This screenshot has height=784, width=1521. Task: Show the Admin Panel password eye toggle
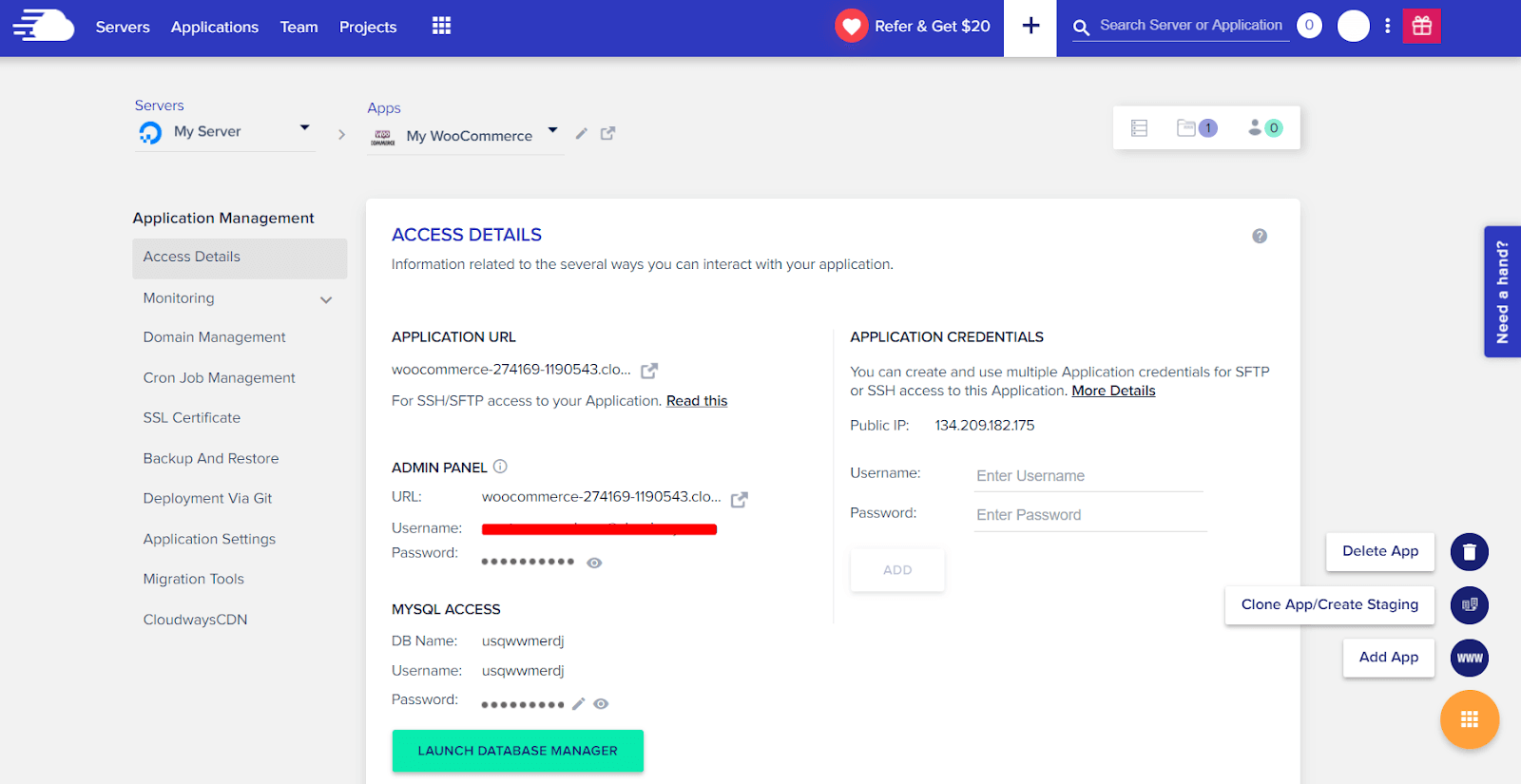tap(594, 563)
